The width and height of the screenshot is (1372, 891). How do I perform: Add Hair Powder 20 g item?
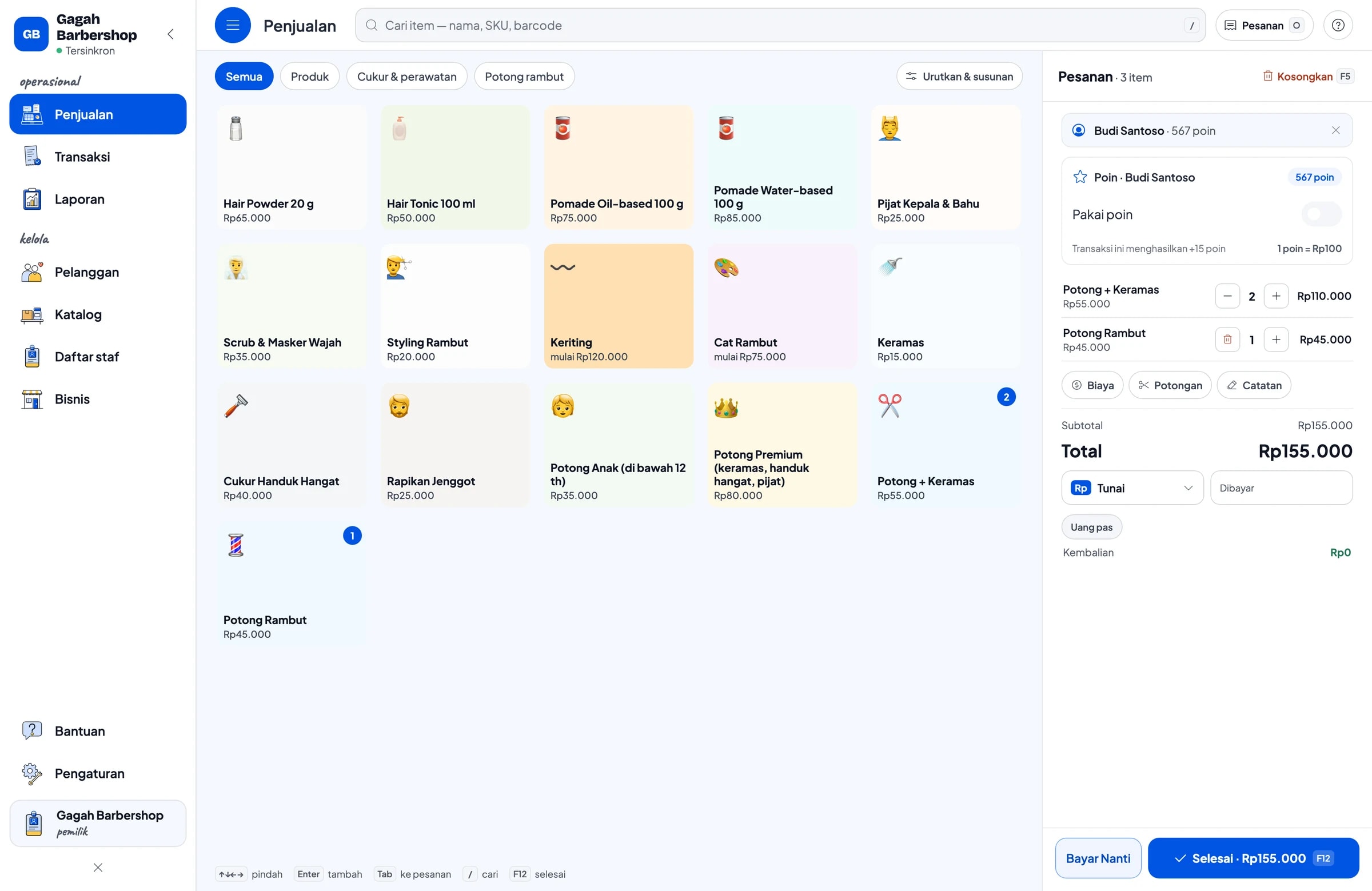[291, 167]
